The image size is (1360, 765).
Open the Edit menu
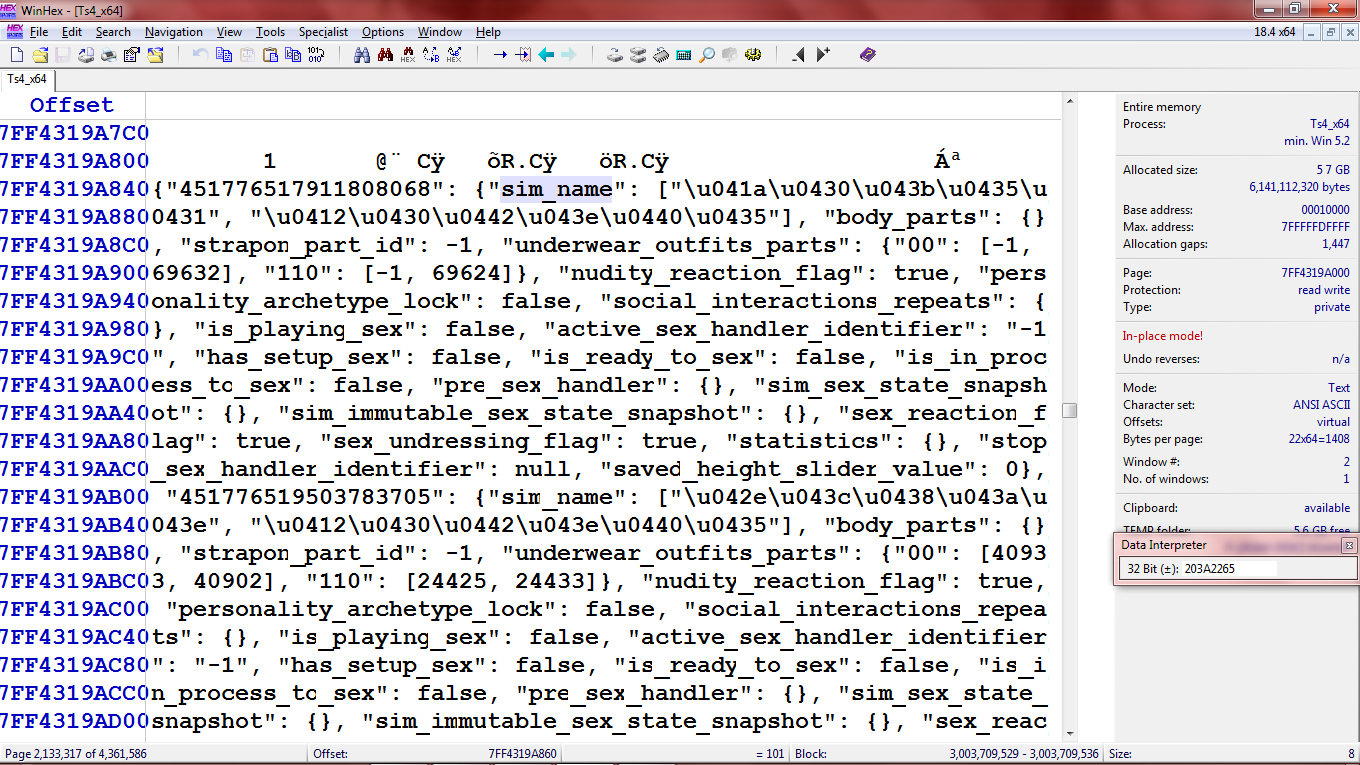pyautogui.click(x=72, y=32)
